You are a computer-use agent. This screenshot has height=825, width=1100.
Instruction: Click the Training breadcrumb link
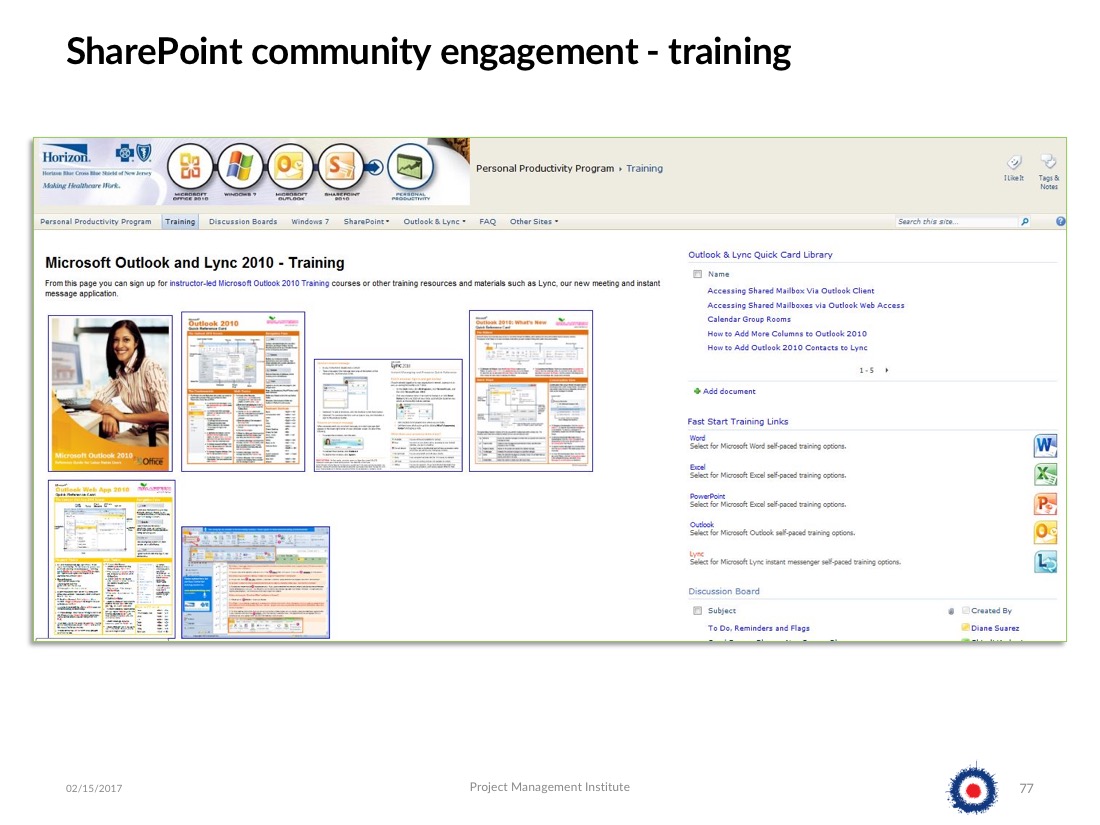[x=644, y=168]
